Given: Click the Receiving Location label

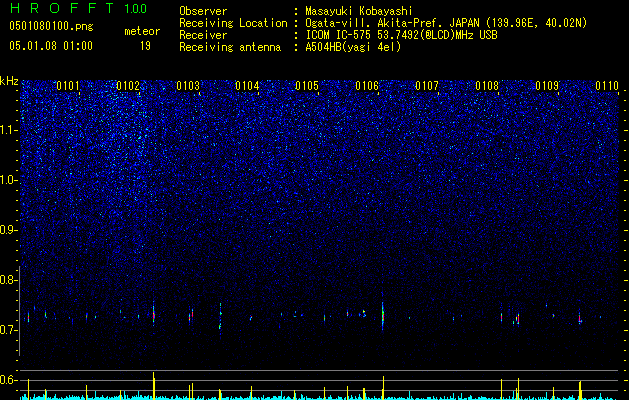Looking at the screenshot, I should coord(233,24).
